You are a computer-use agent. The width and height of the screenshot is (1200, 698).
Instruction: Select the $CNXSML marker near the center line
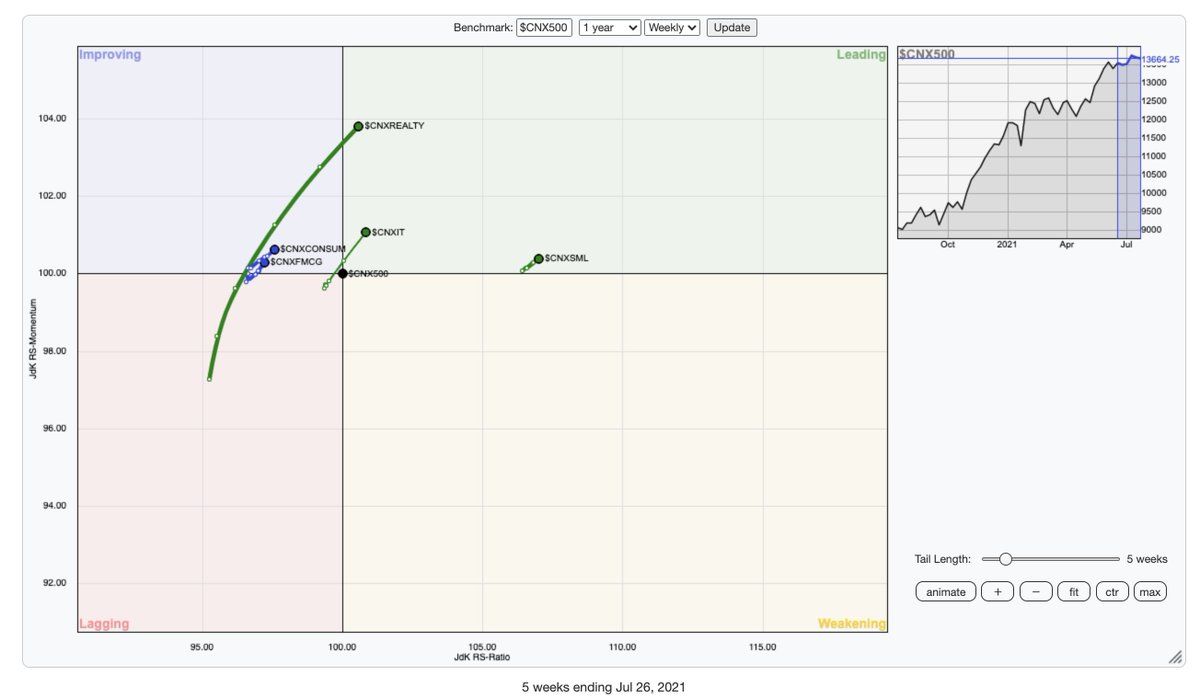pos(537,258)
